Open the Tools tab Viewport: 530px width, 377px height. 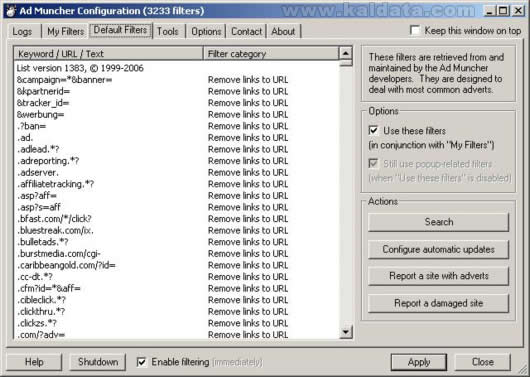[x=168, y=31]
